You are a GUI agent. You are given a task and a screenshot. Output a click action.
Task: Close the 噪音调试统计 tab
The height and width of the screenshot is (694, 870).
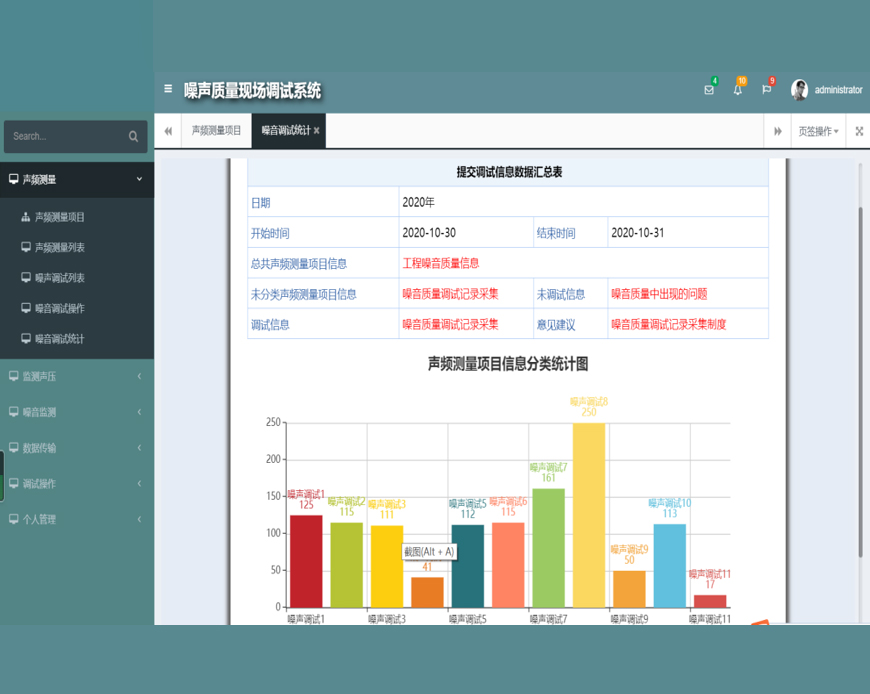pos(317,131)
